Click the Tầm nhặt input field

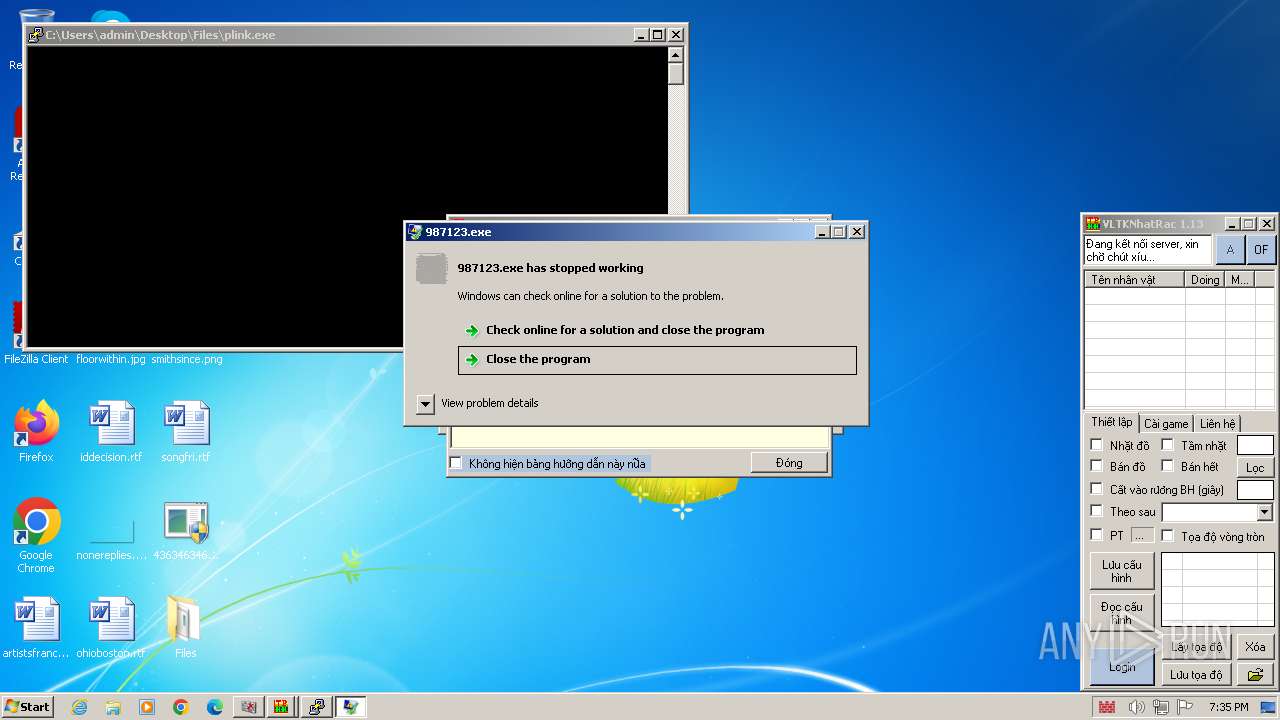click(1255, 446)
